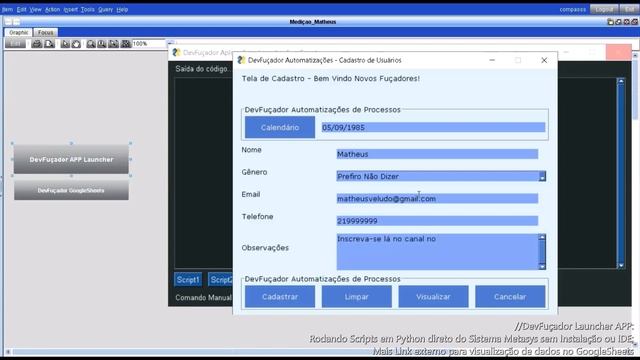Click the Print Preview icon

coord(49,44)
